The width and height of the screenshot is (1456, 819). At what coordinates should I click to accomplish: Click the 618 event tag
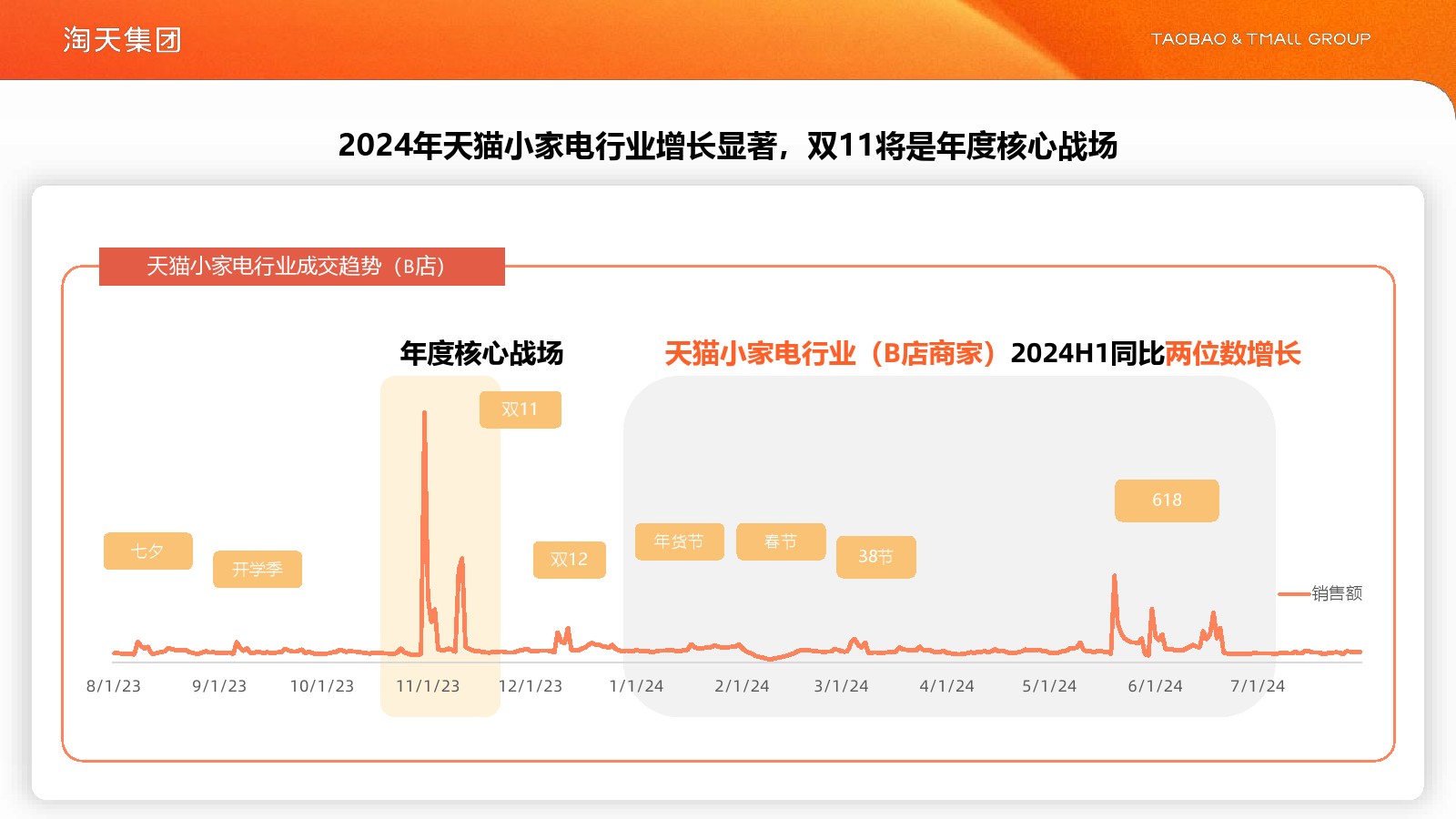1167,500
